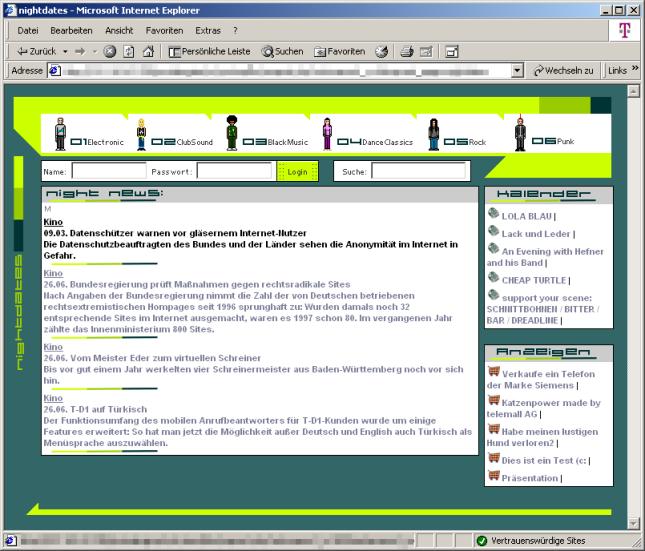Open the Bearbeiten menu
This screenshot has height=551, width=645.
tap(71, 31)
